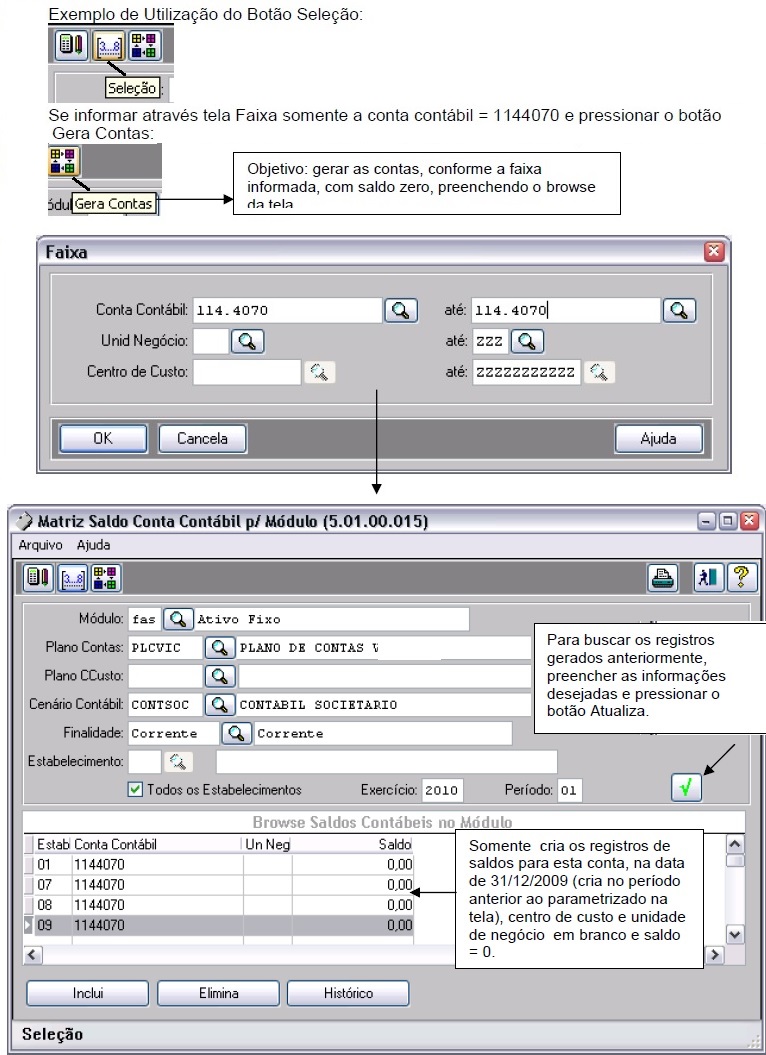Open lookup for starting Unid Negócio in Faixa
Screen dimensions: 766x1055
[x=247, y=341]
